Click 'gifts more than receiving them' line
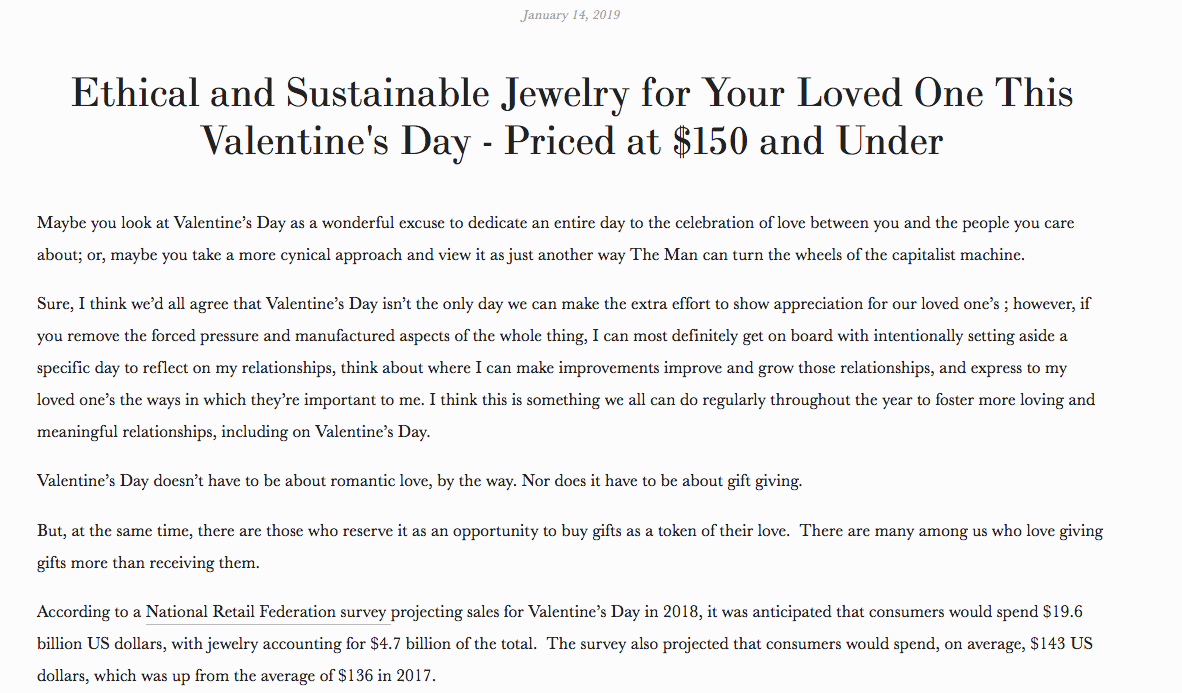Image resolution: width=1182 pixels, height=693 pixels. point(149,563)
